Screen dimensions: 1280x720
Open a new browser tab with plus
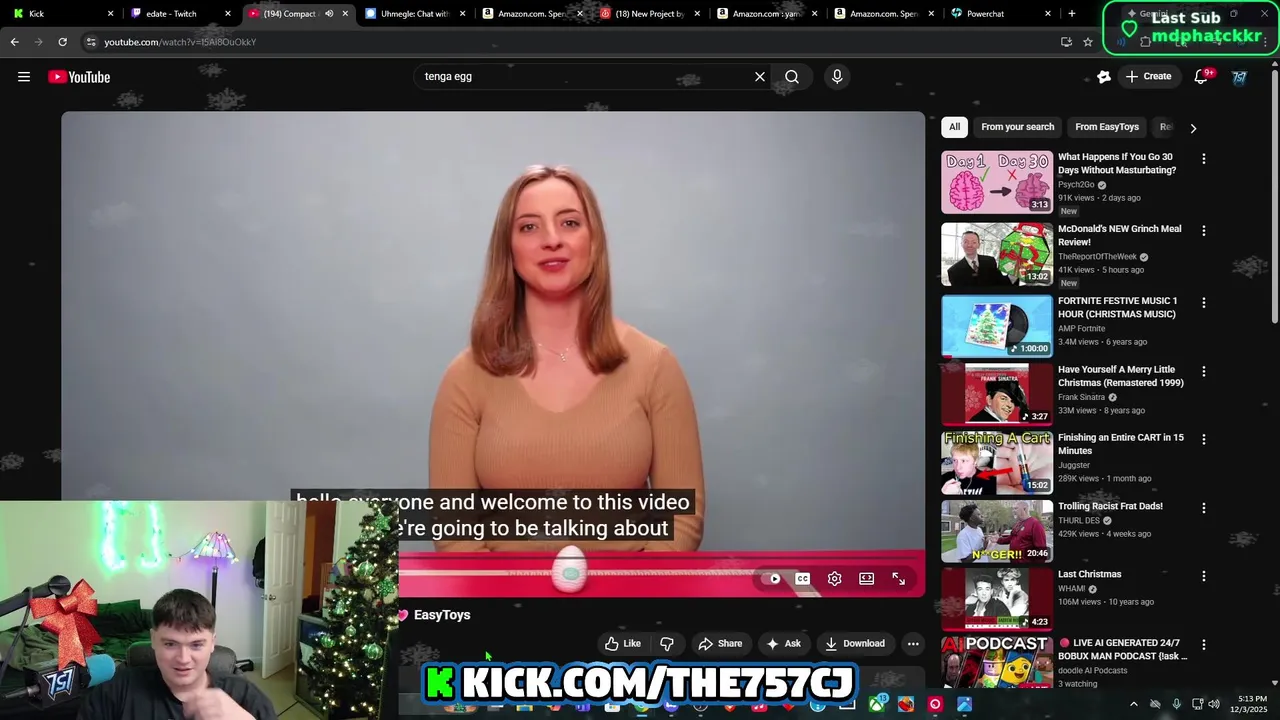tap(1072, 14)
